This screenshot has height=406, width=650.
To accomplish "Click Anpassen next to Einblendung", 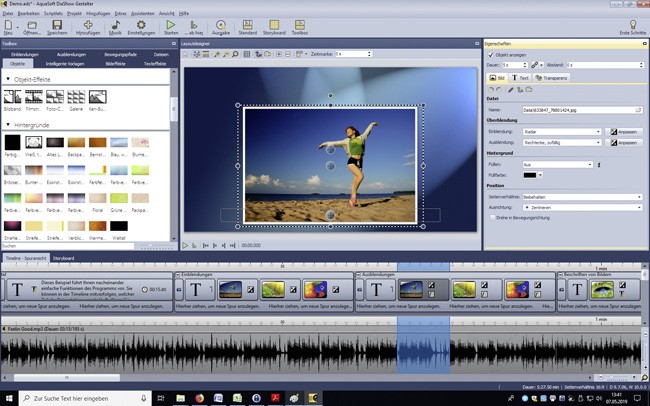I will pos(624,131).
